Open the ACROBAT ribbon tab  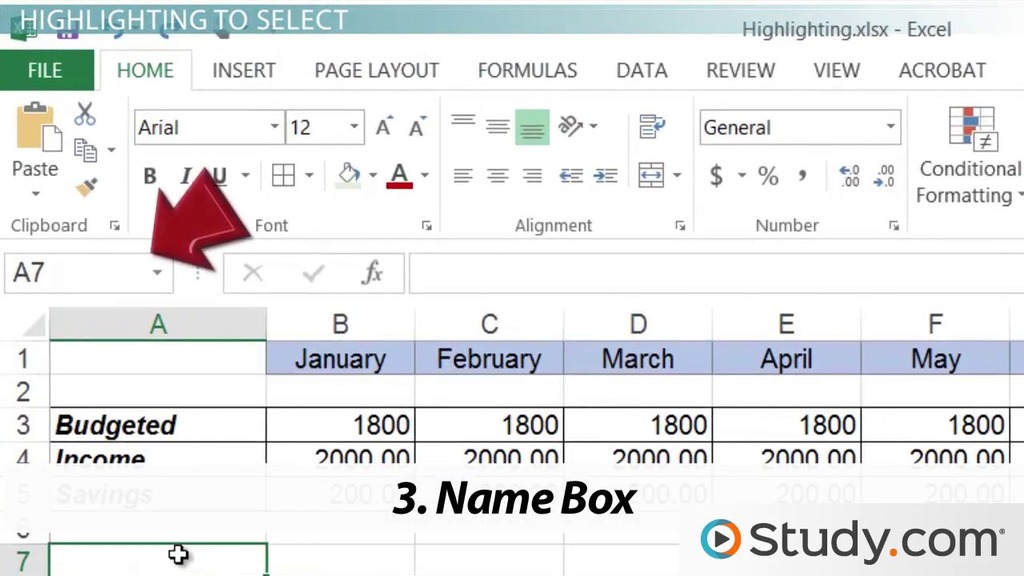coord(941,70)
